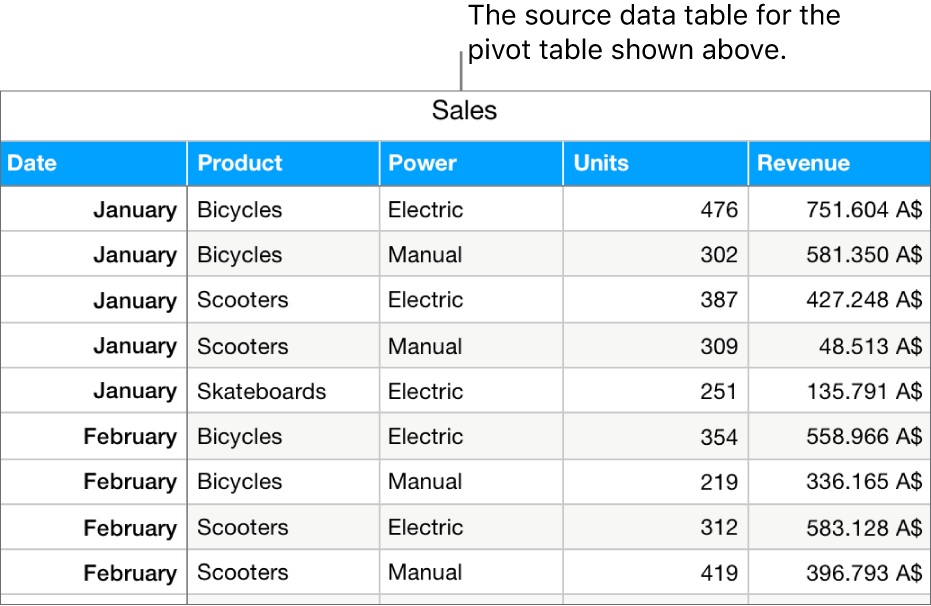Click the 583.128 A$ revenue cell
Image resolution: width=931 pixels, height=606 pixels.
pyautogui.click(x=864, y=527)
